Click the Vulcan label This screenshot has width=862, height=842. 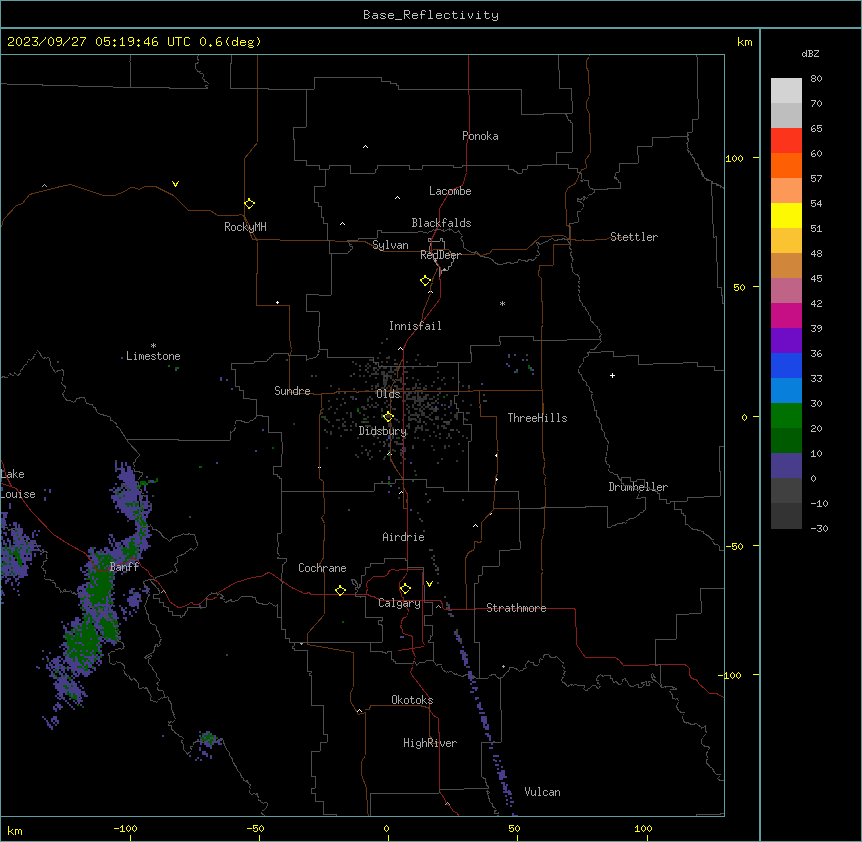(x=542, y=792)
